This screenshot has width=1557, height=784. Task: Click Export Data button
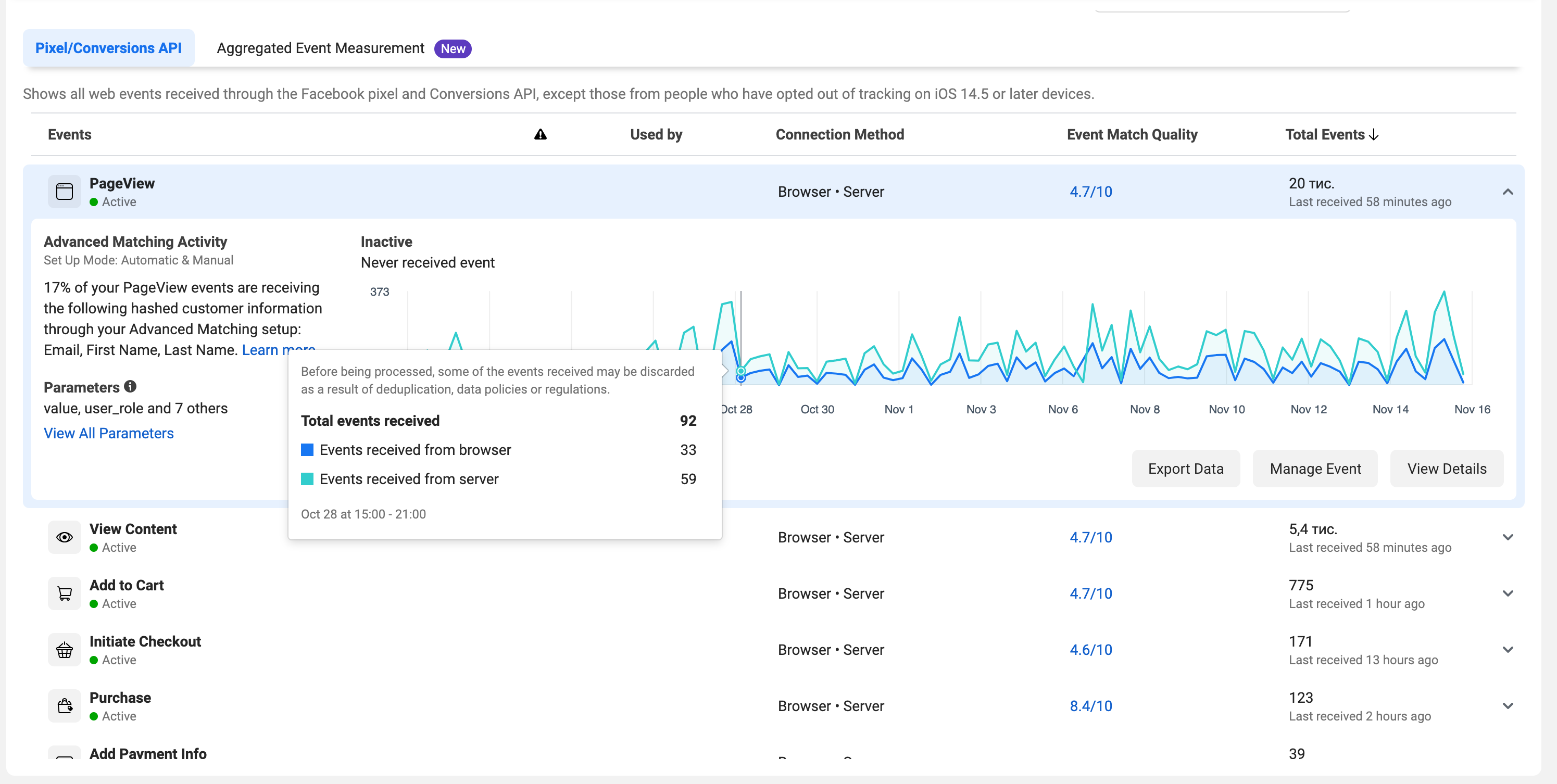coord(1185,469)
